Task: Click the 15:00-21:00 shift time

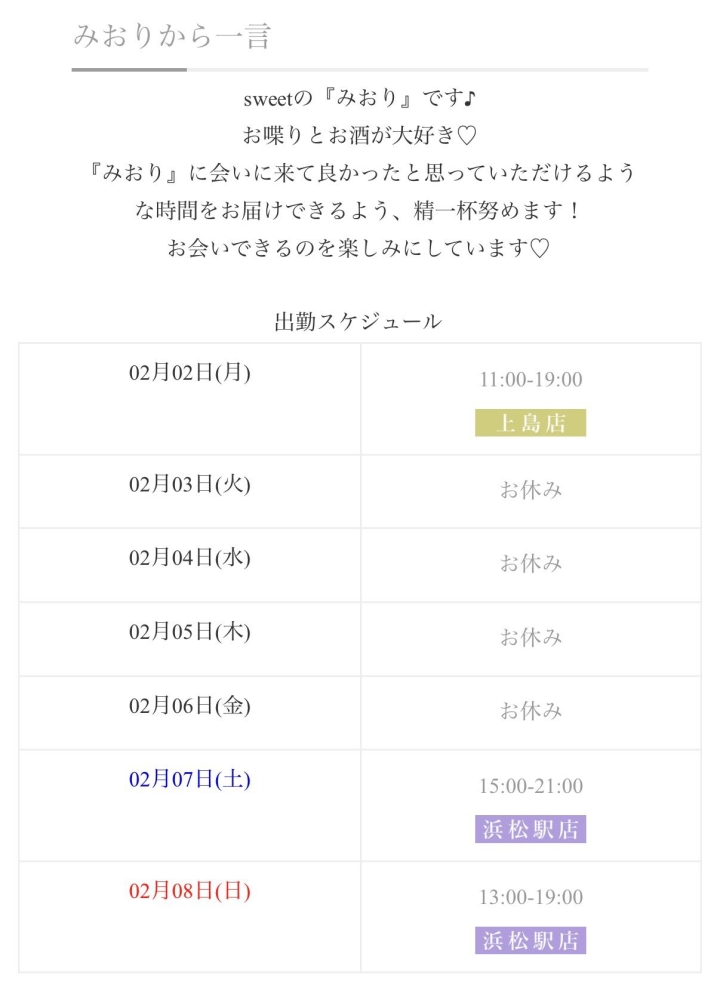Action: tap(531, 786)
